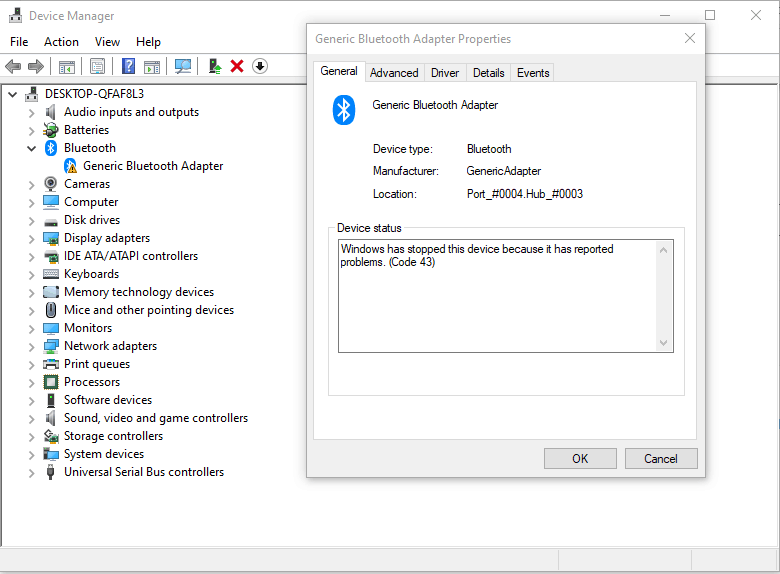Click the red X uninstall device icon
780x574 pixels.
coord(237,66)
